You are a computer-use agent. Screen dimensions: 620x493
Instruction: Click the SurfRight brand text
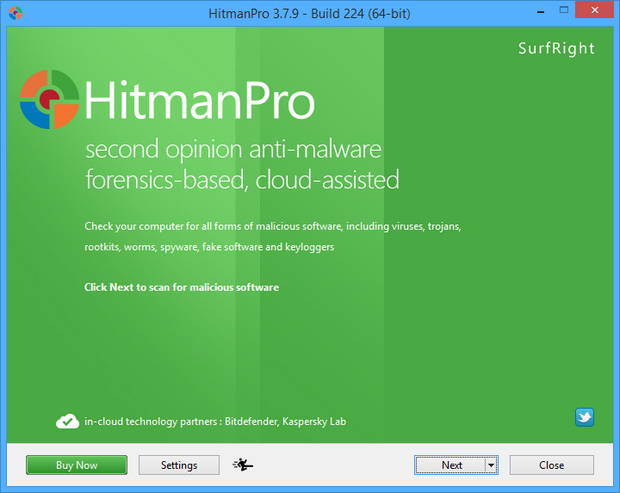(x=556, y=49)
